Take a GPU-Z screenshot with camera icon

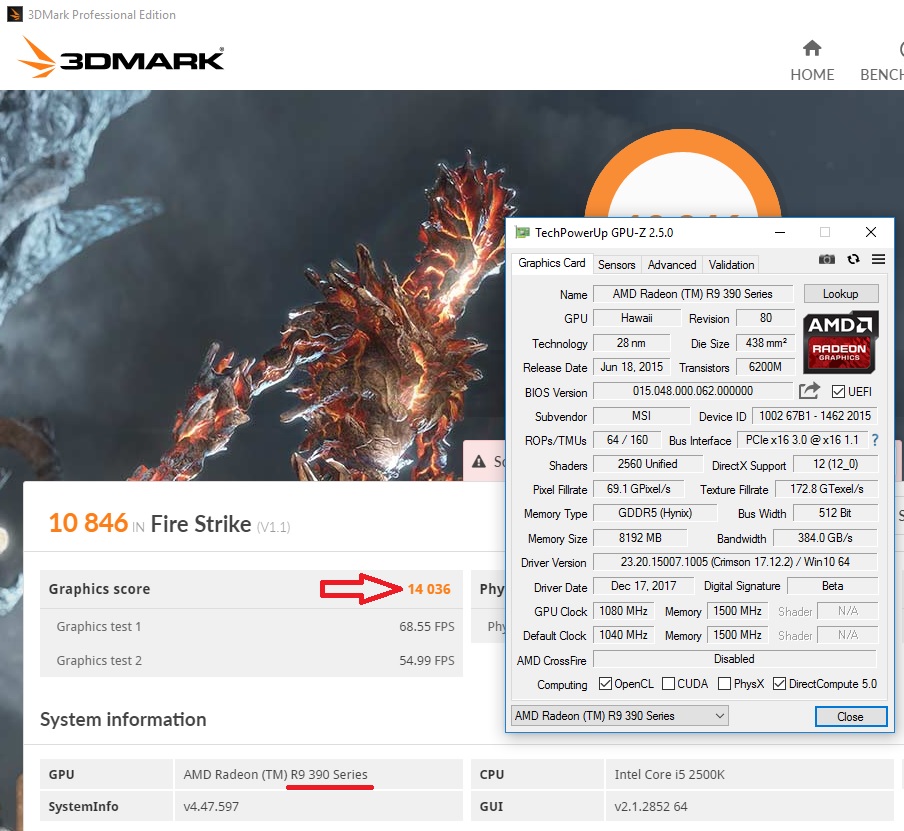coord(827,260)
